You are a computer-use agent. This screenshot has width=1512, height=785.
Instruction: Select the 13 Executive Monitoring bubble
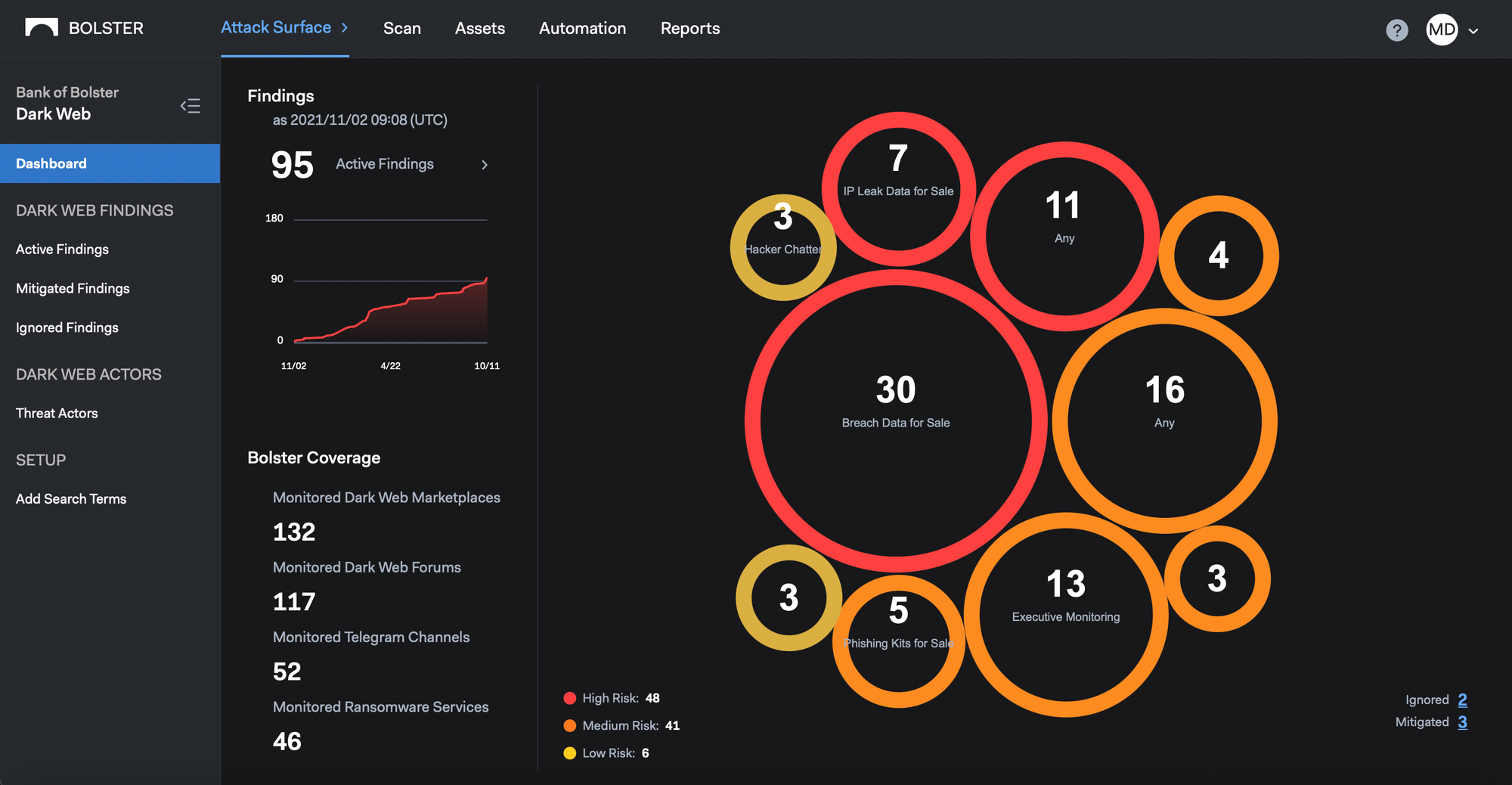(1066, 614)
